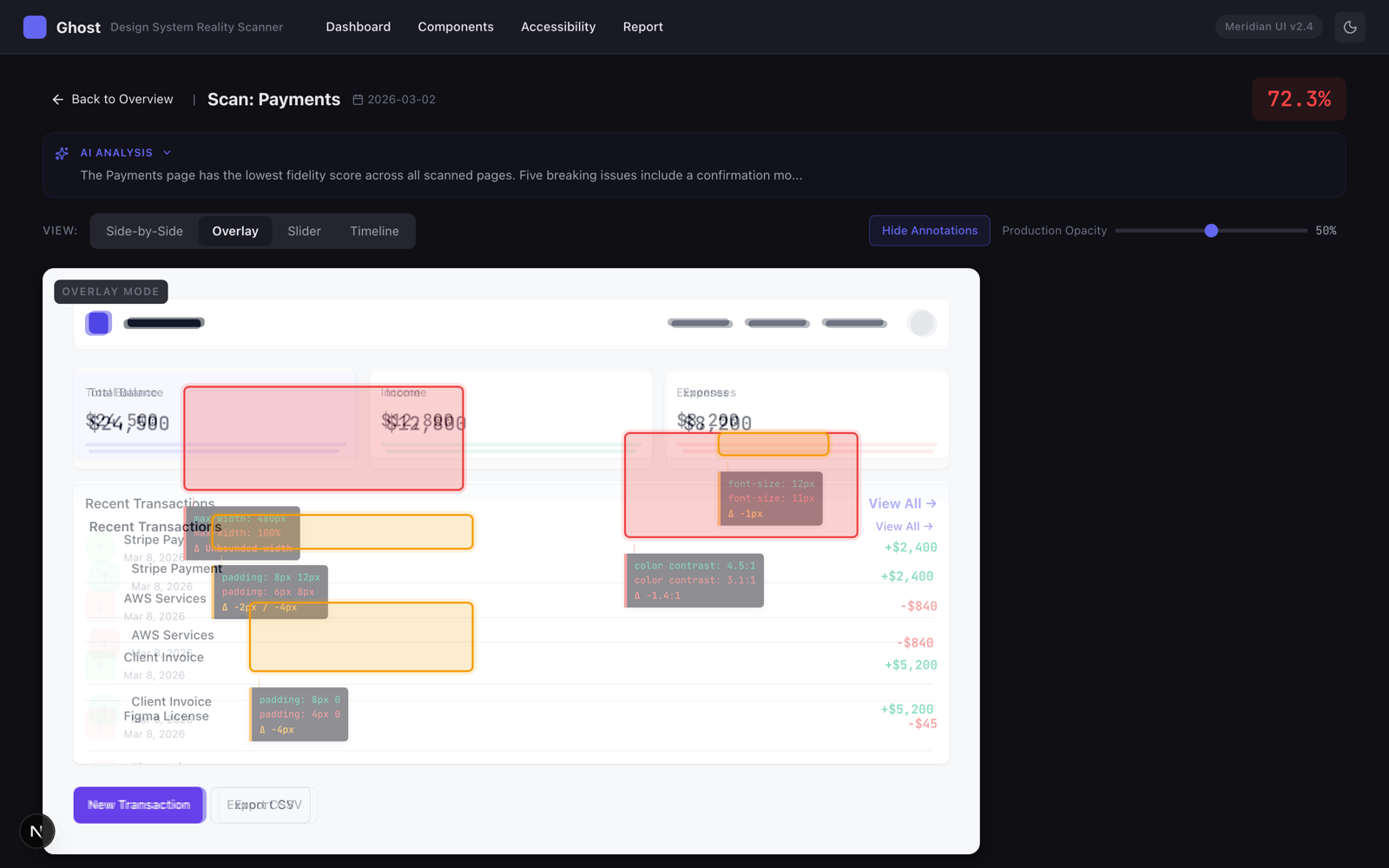
Task: Expand the AI Analysis chevron
Action: (x=168, y=153)
